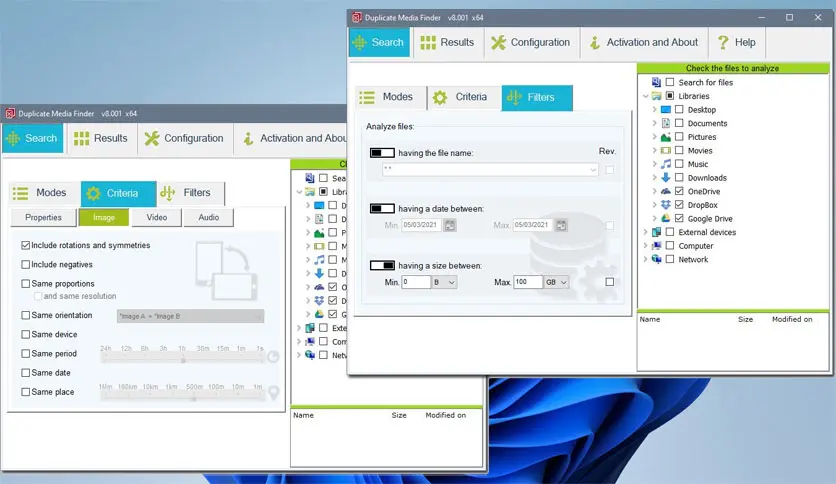Click the Desktop icon in back window tree
836x484 pixels.
pyautogui.click(x=319, y=205)
